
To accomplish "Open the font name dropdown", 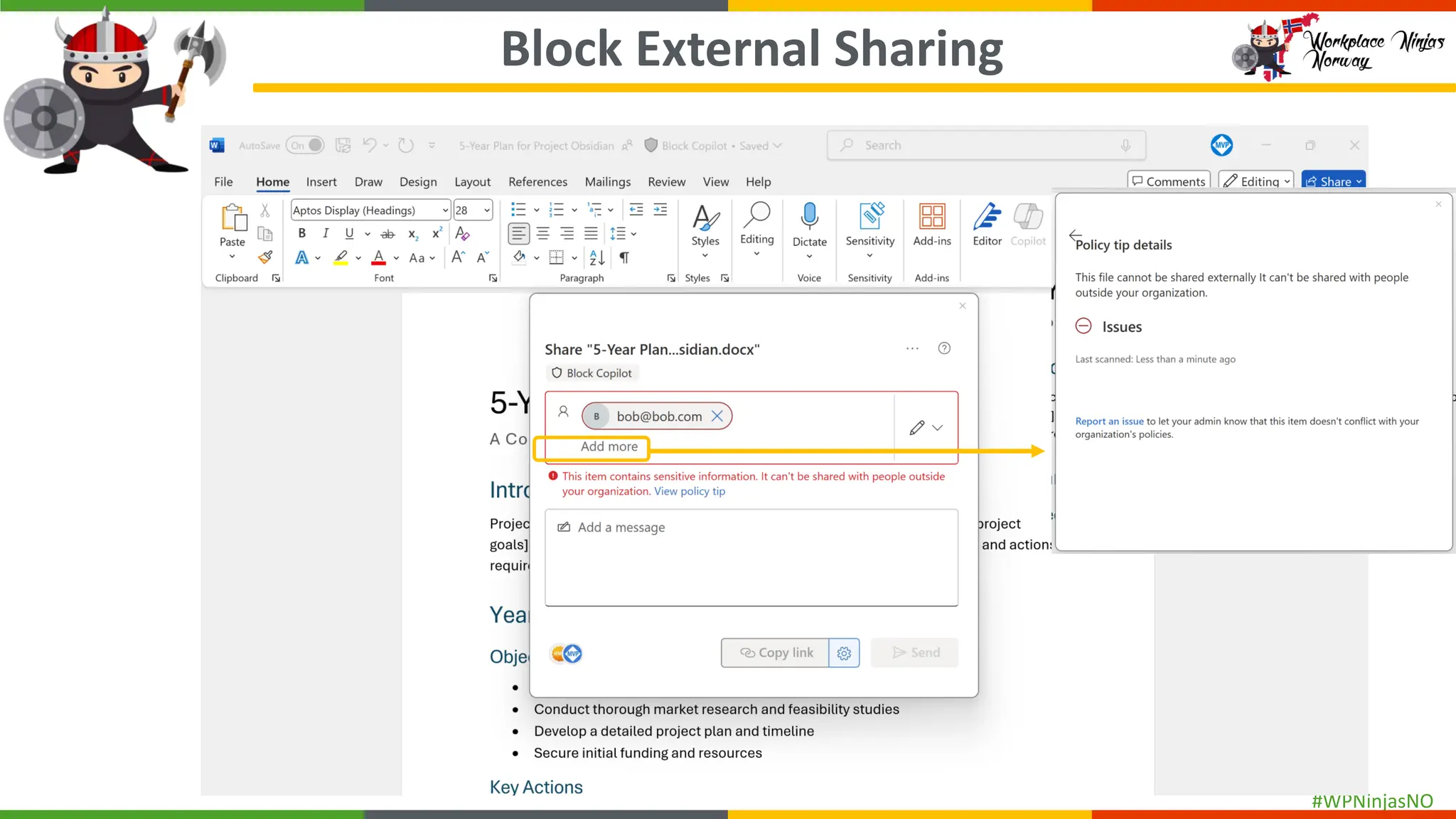I will click(445, 210).
